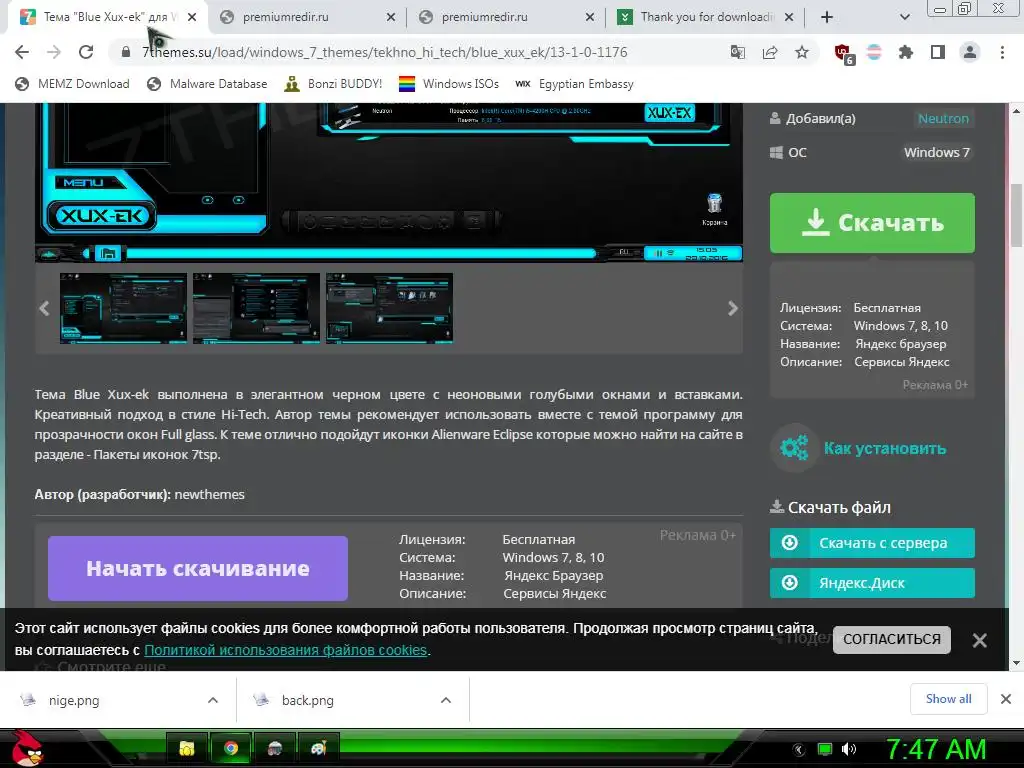Open the MEMZ Download bookmark
The width and height of the screenshot is (1024, 768).
click(72, 84)
